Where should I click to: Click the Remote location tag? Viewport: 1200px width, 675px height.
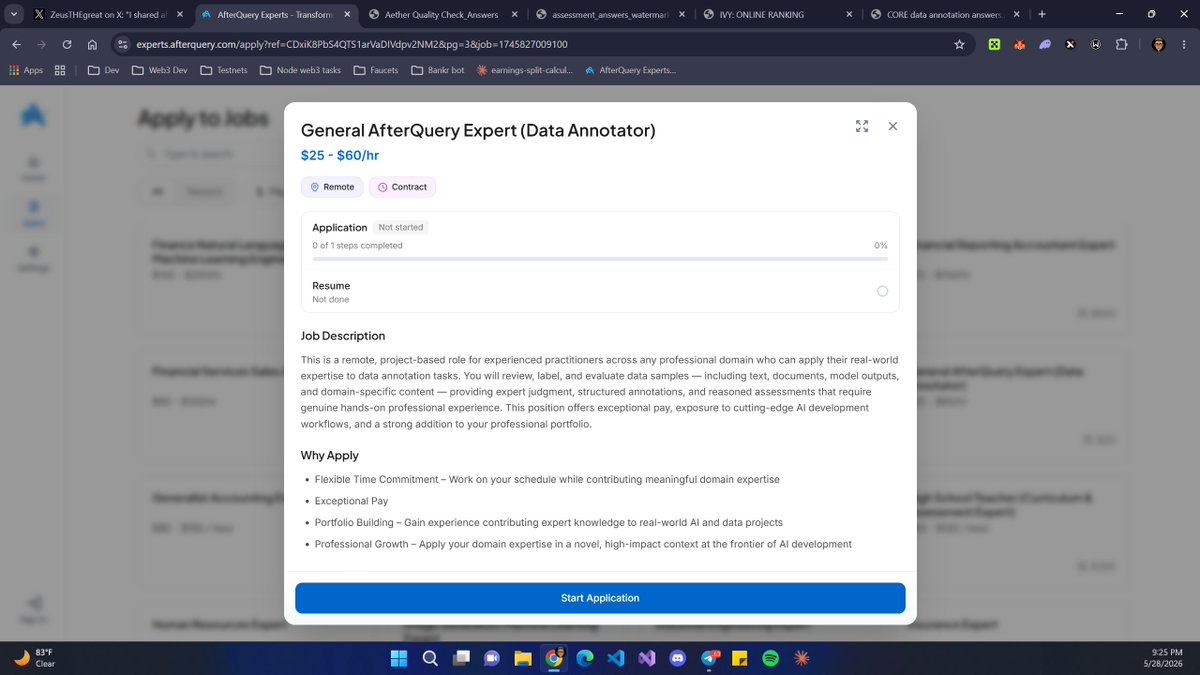332,187
